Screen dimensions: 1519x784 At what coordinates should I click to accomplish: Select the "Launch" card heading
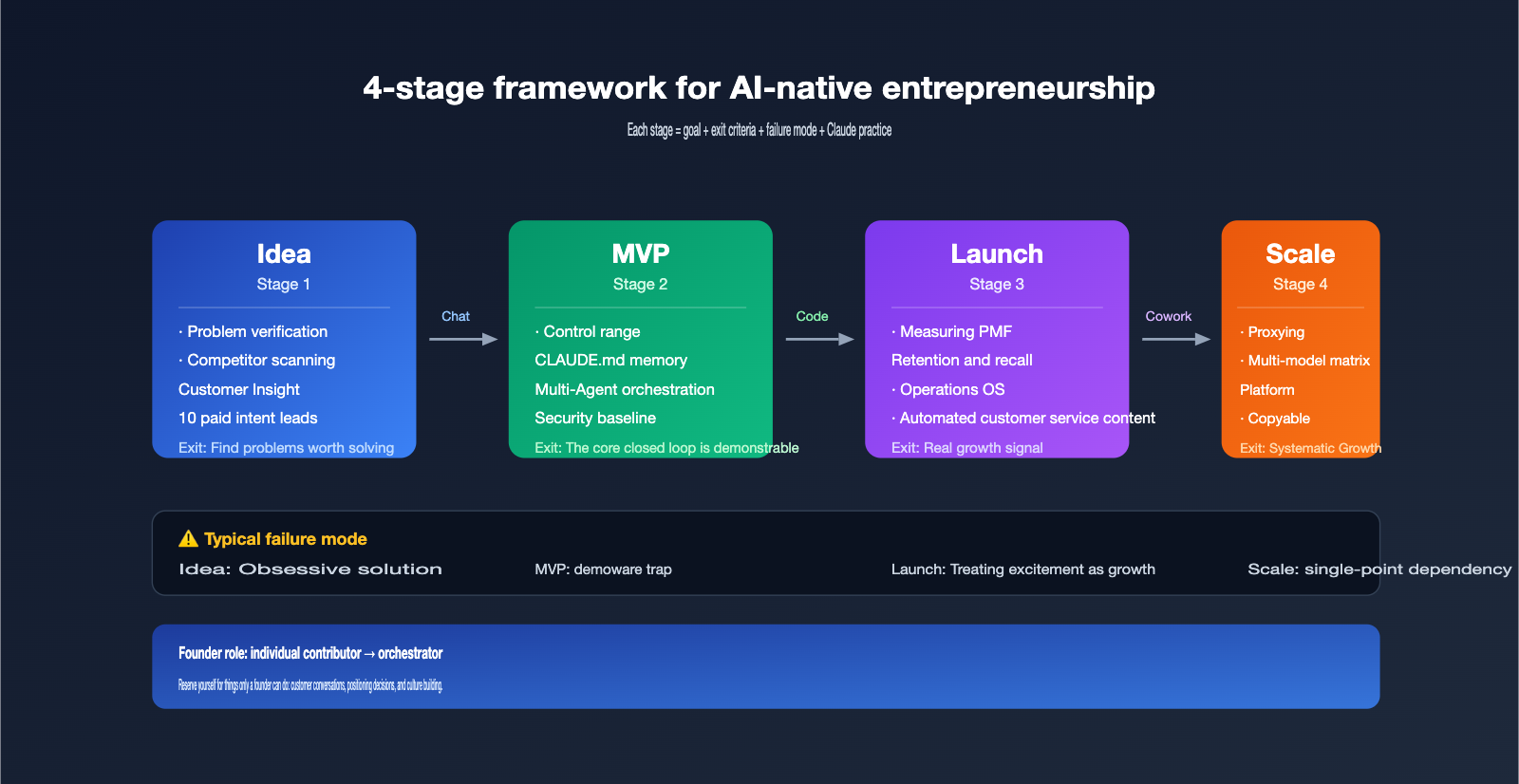click(x=997, y=254)
